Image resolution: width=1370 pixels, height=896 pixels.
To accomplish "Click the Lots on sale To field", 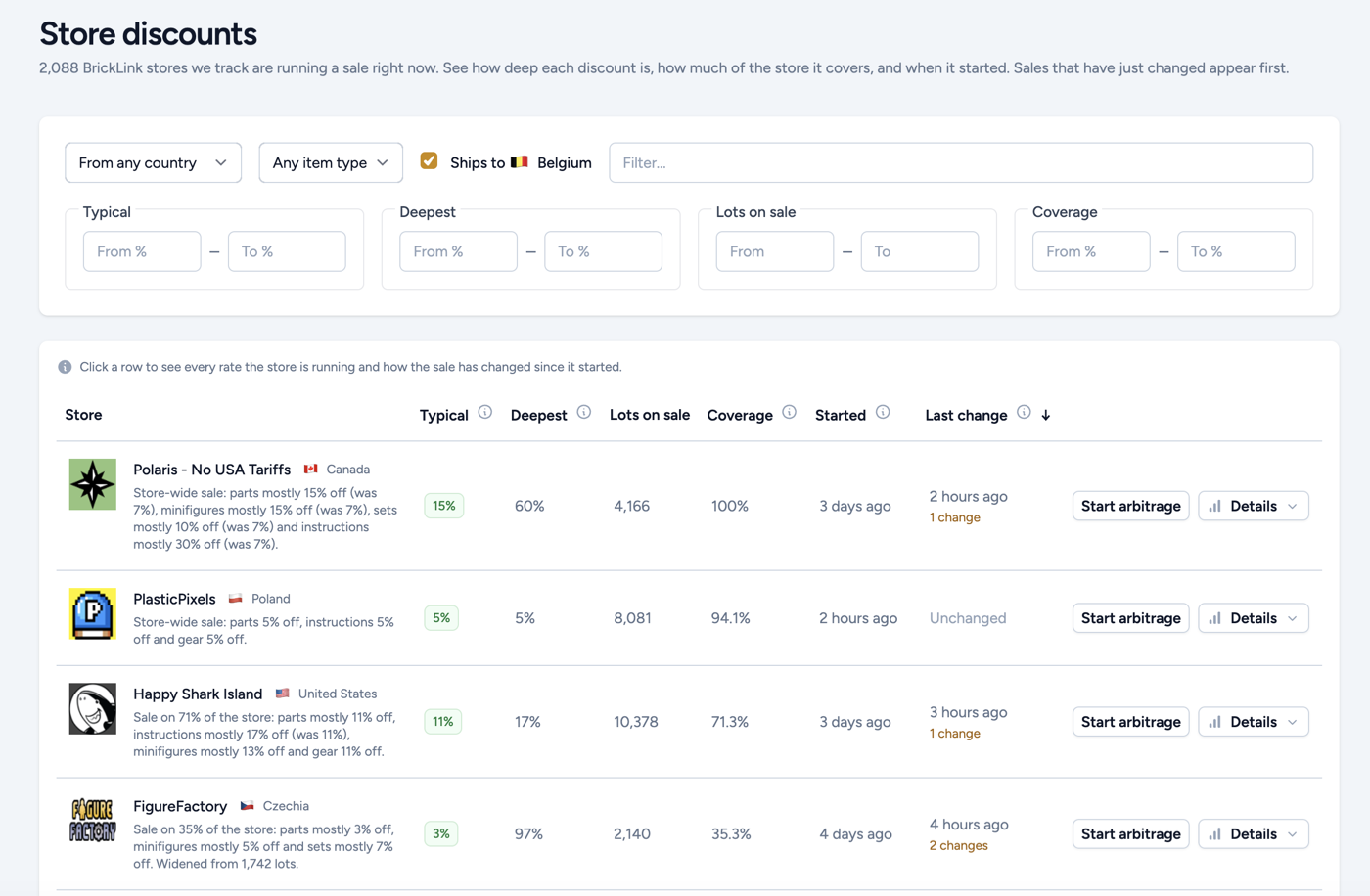I will 920,251.
